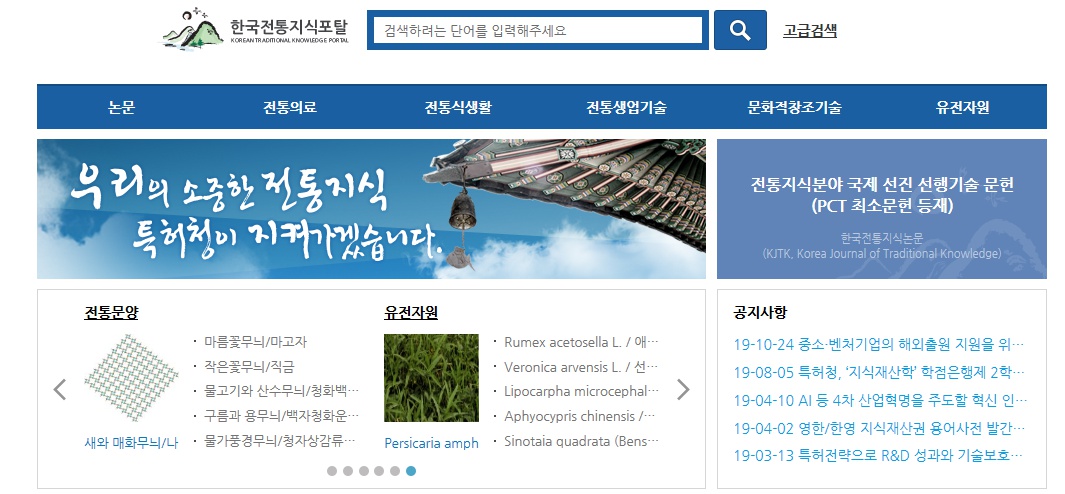1065x494 pixels.
Task: Open the 논문 menu
Action: 122,107
